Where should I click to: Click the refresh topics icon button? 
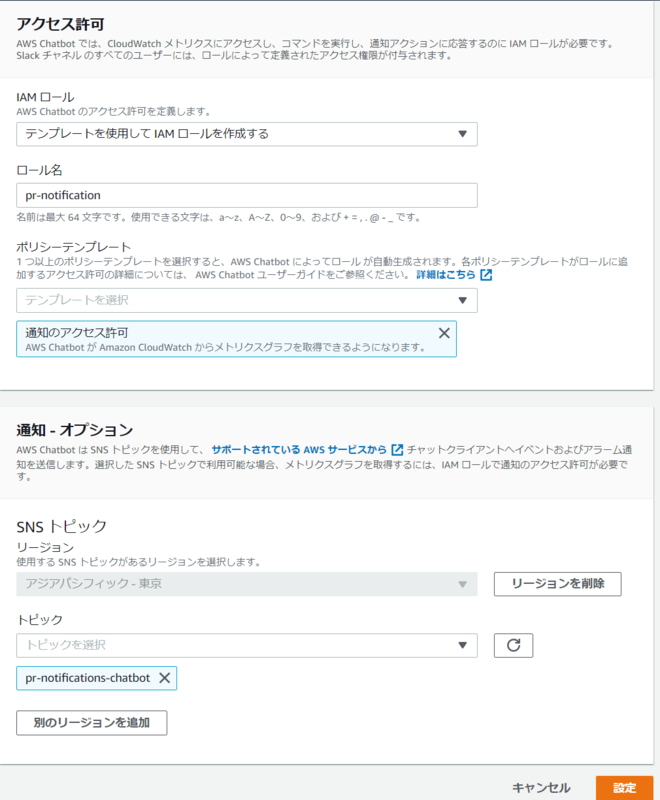(513, 645)
